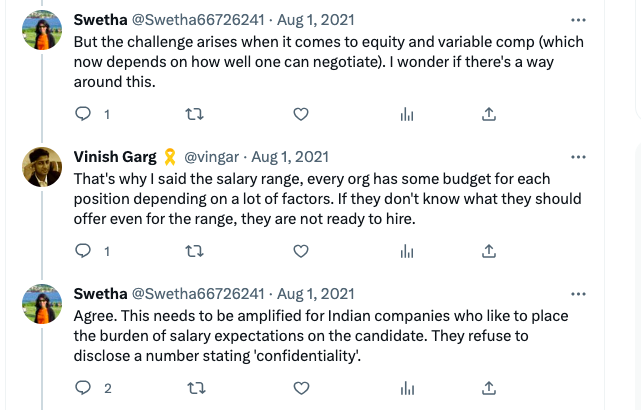Like Vinish Garg's salary range tweet
The image size is (641, 410).
[301, 251]
